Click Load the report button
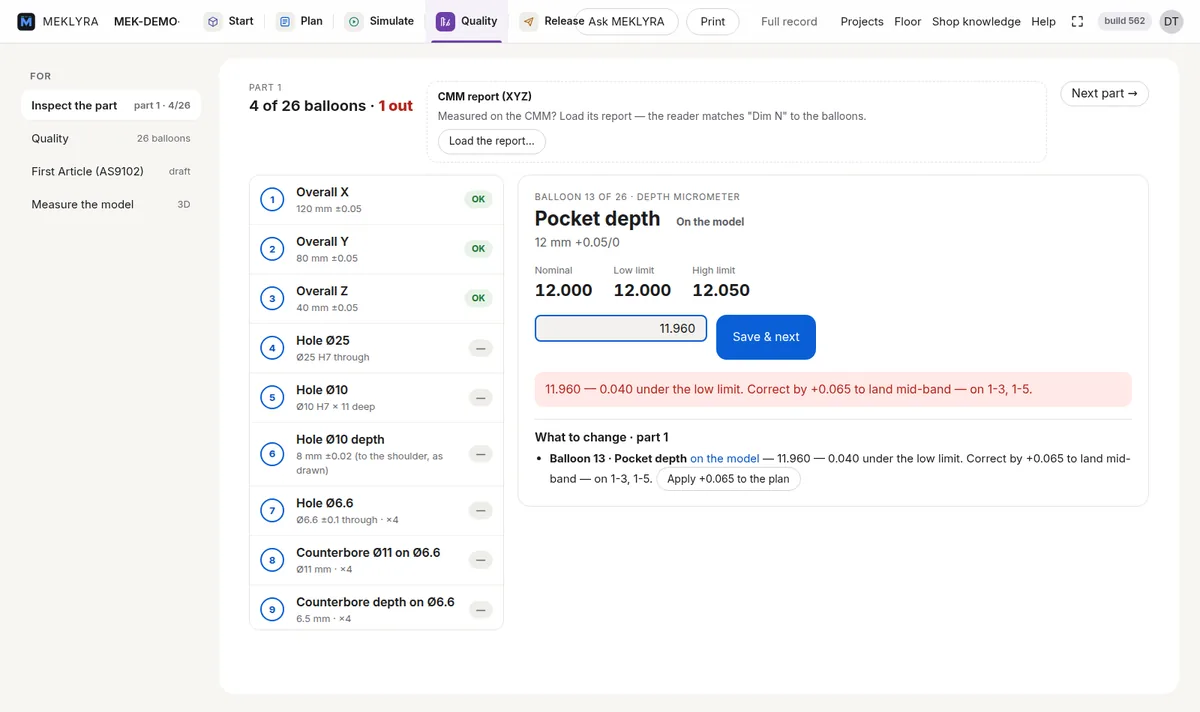Viewport: 1200px width, 712px height. [492, 141]
